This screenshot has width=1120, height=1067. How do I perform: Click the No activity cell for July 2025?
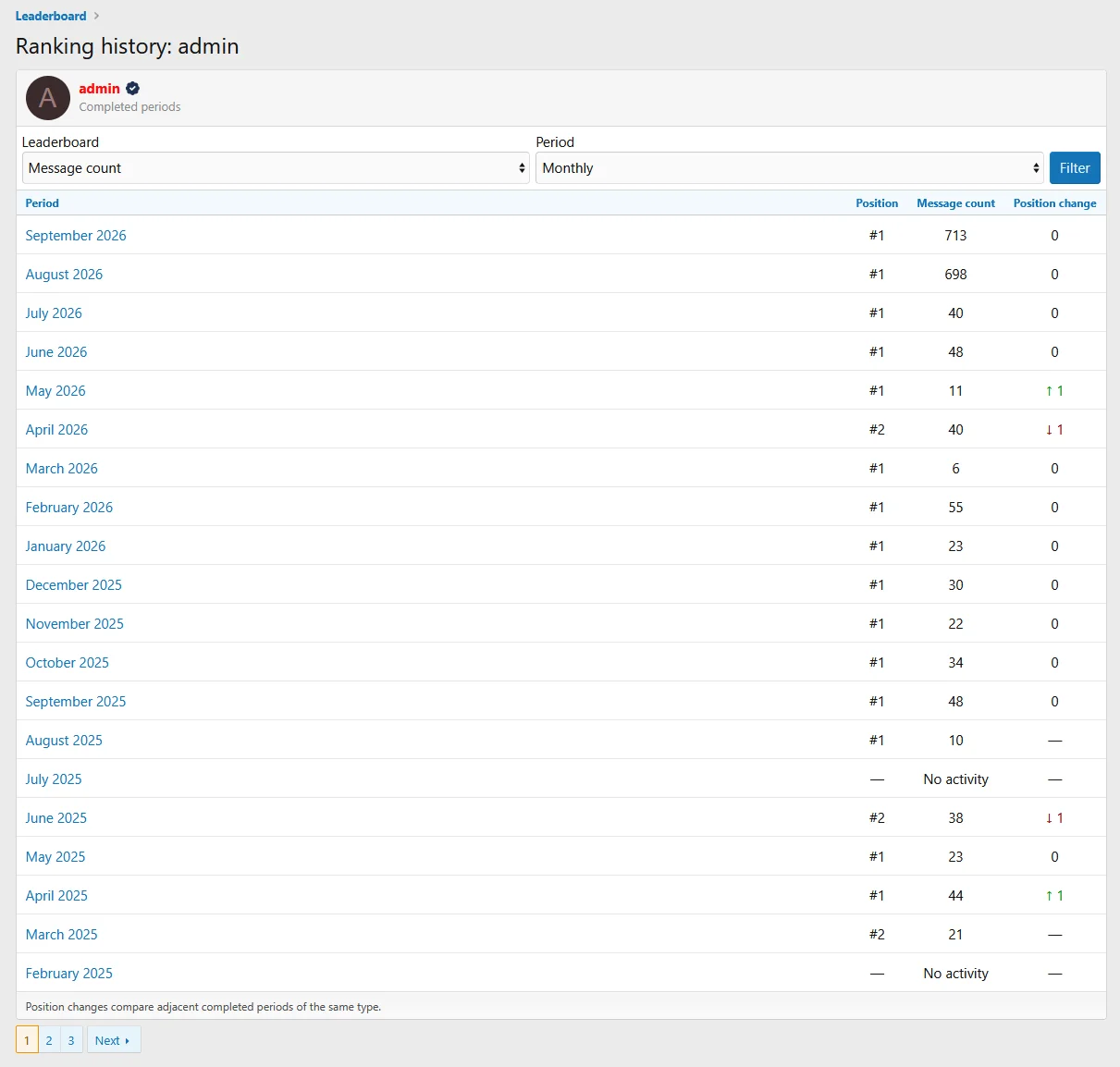click(955, 779)
